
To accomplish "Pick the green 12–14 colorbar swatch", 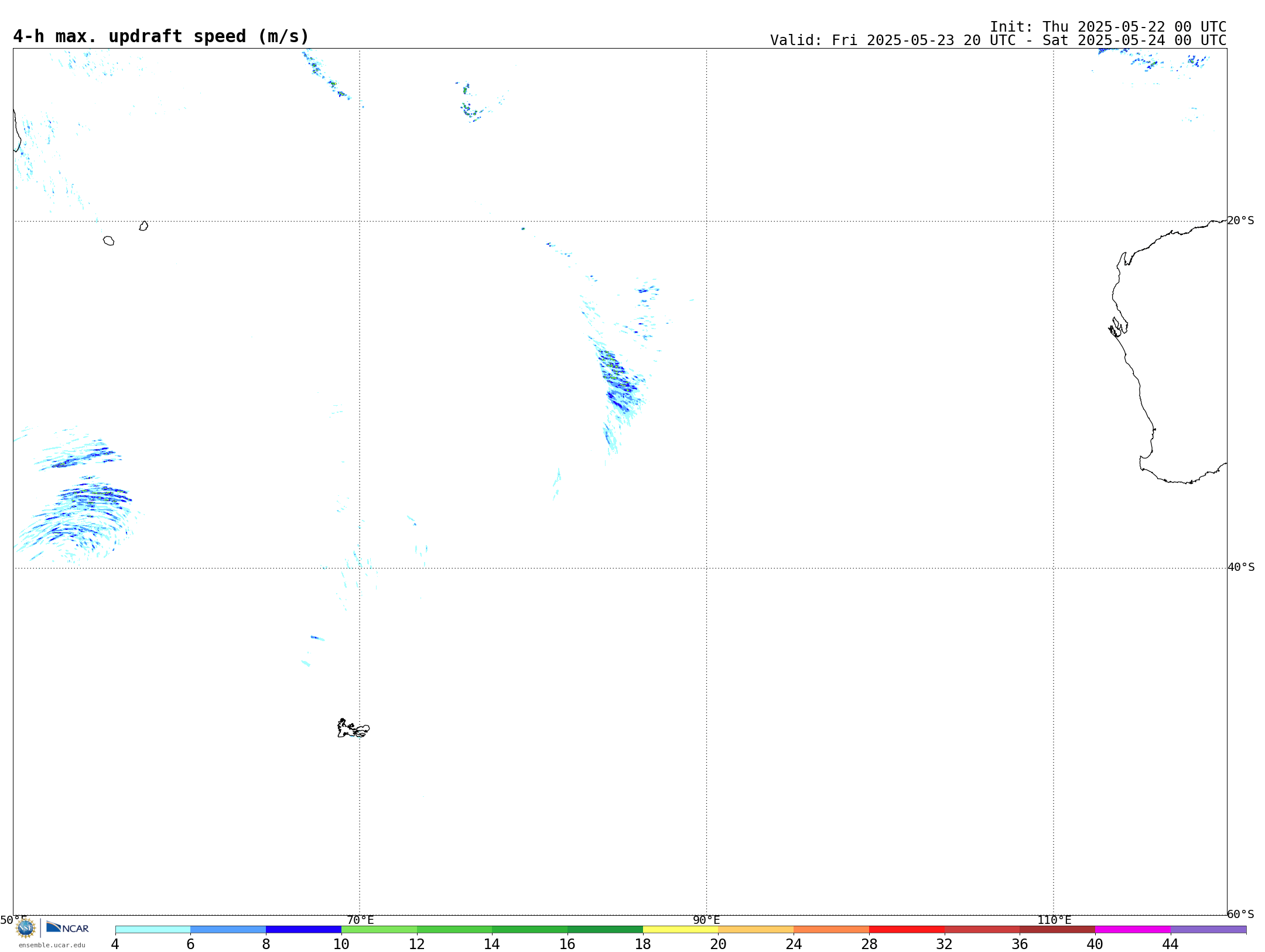I will tap(454, 929).
